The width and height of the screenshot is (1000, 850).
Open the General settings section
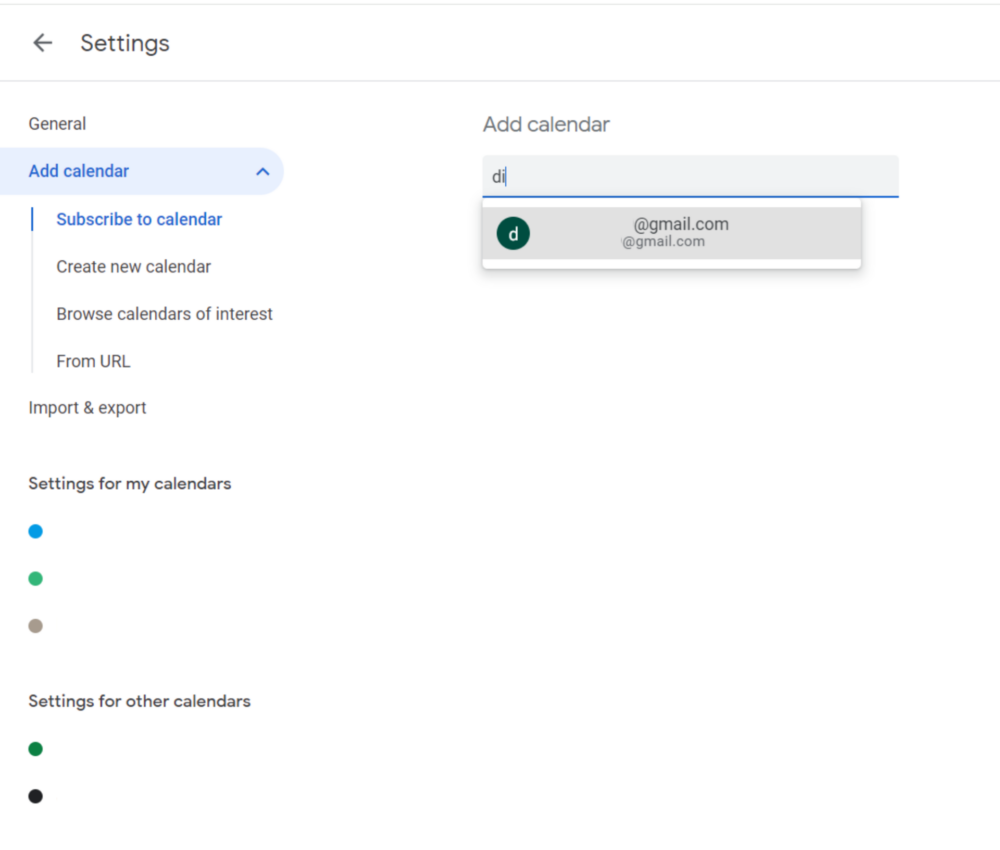(57, 124)
